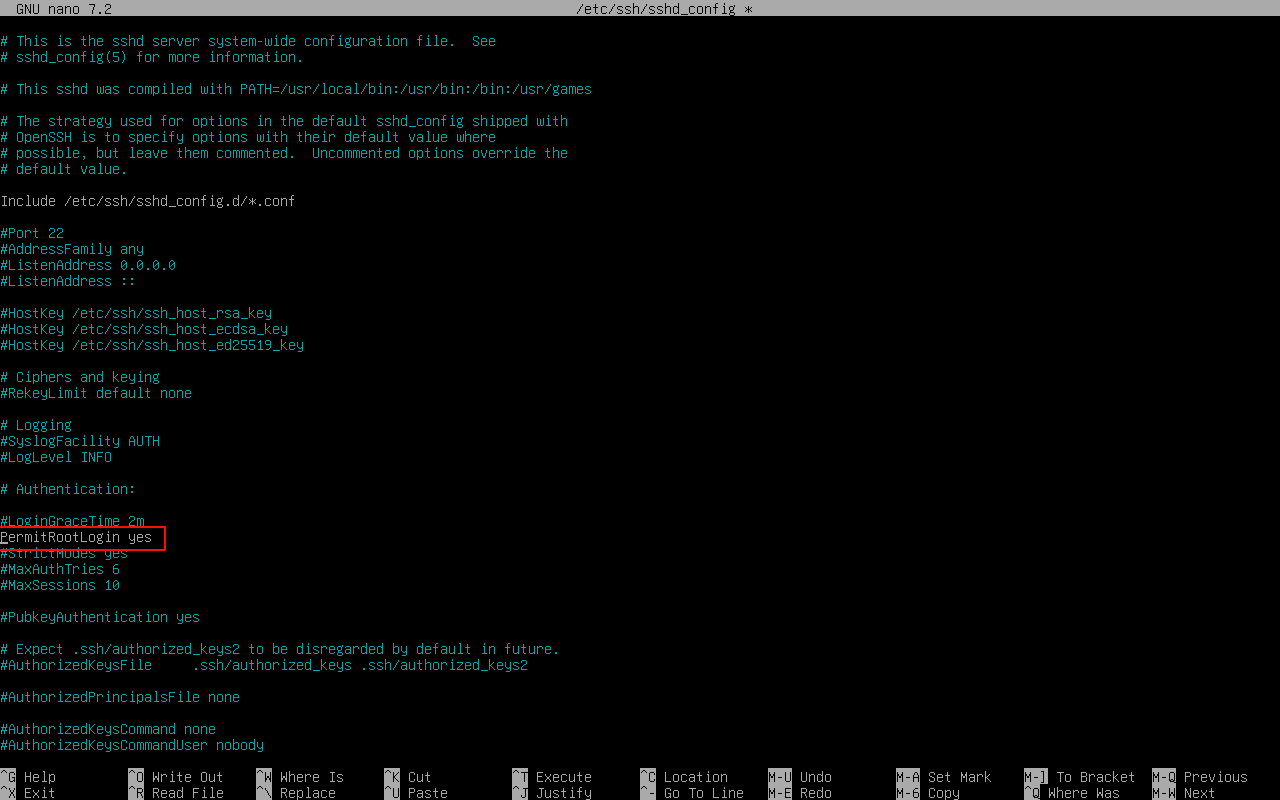
Task: Click the Read File shortcut
Action: pos(187,793)
